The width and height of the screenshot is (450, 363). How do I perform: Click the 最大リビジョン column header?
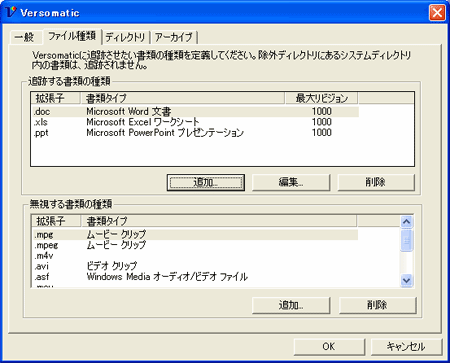322,98
